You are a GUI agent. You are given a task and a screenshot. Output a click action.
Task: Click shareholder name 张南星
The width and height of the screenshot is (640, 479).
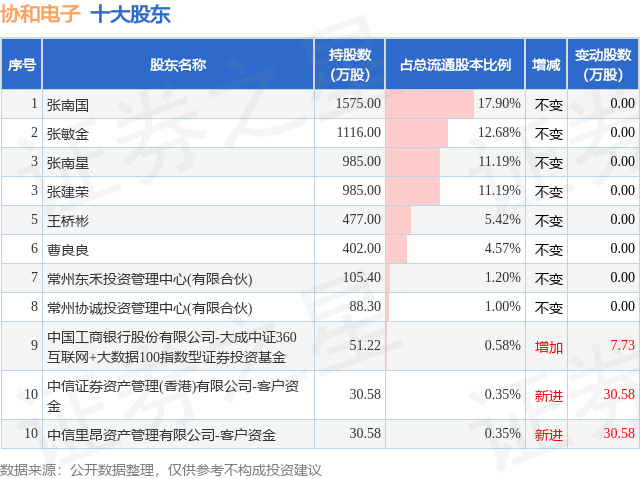coord(68,163)
